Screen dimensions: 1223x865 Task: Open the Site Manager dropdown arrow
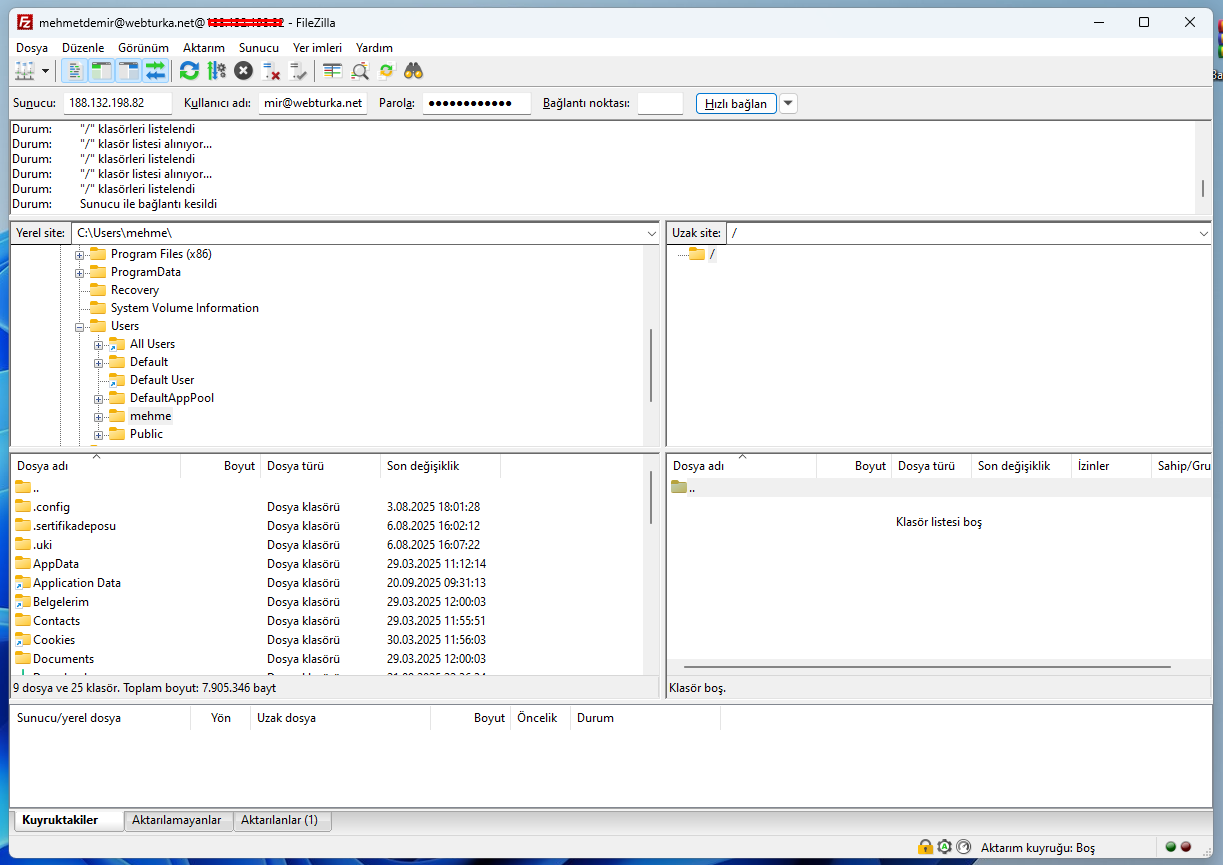click(x=44, y=70)
